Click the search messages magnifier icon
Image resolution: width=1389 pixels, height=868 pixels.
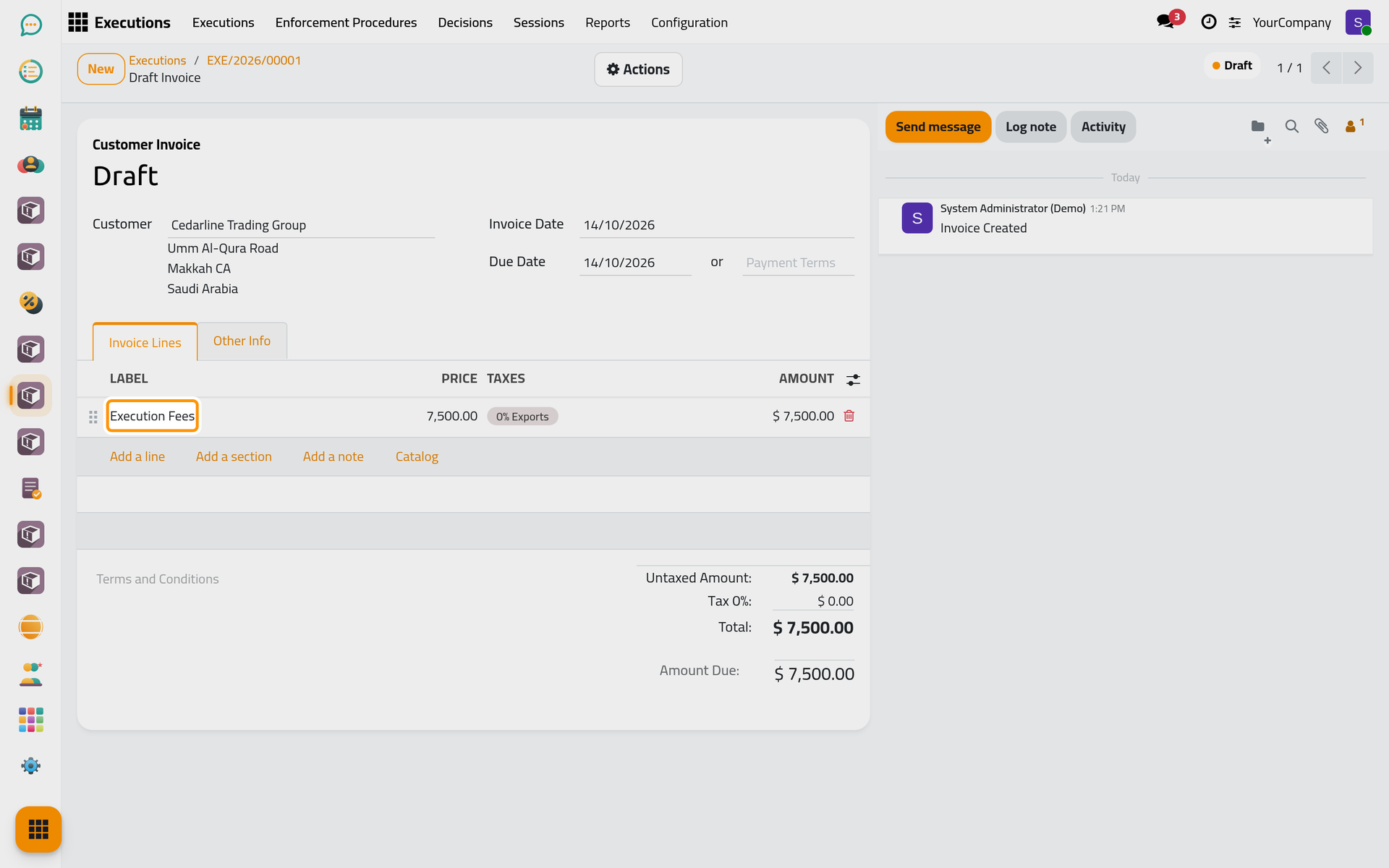point(1291,127)
